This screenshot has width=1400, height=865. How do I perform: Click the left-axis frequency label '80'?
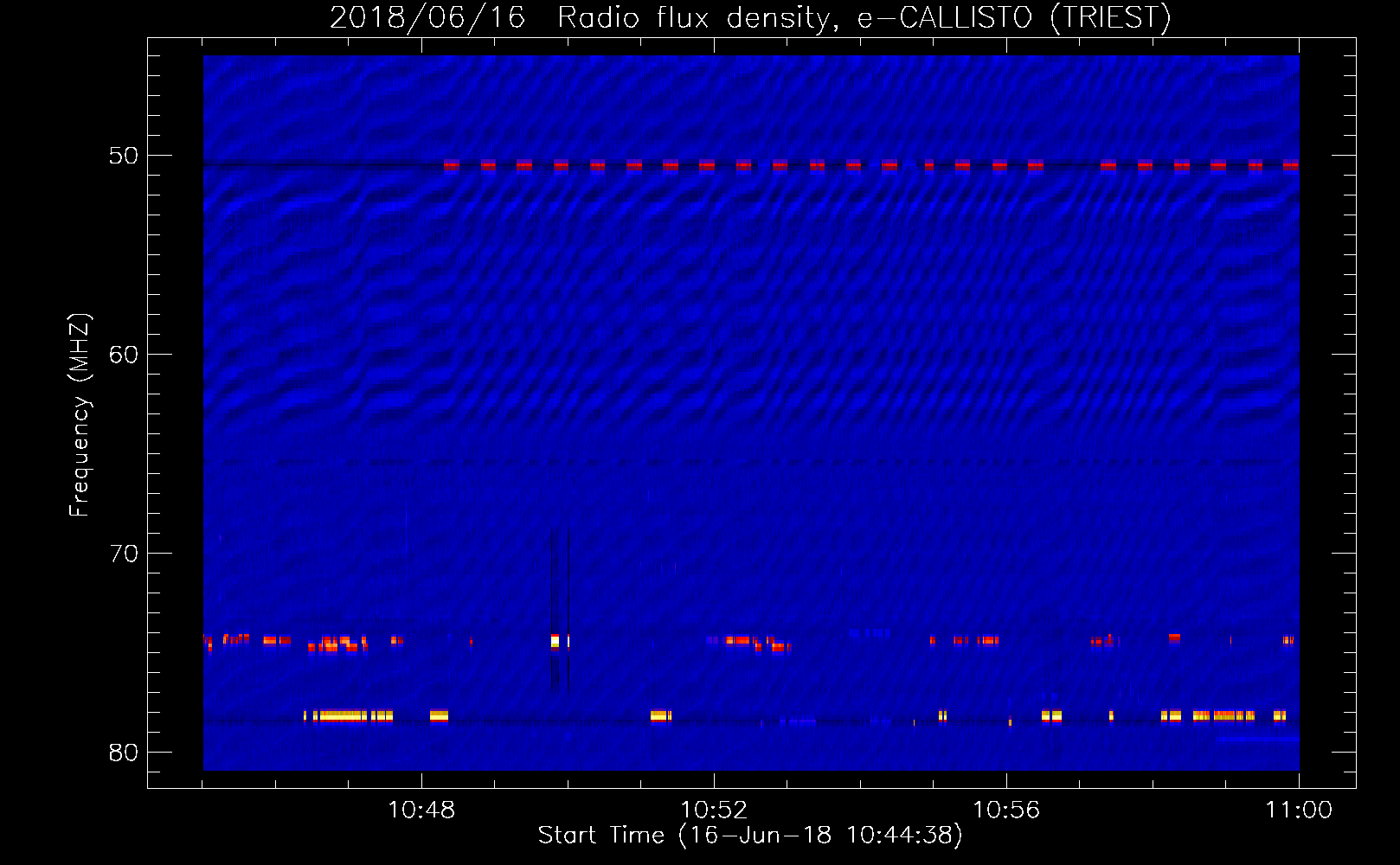click(x=124, y=753)
